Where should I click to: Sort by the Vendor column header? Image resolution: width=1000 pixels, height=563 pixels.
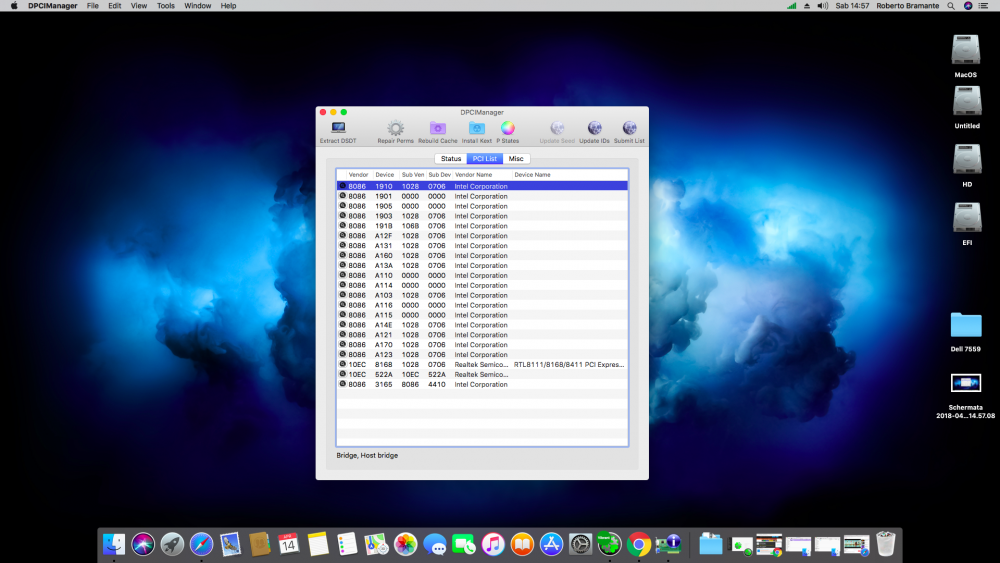point(358,175)
